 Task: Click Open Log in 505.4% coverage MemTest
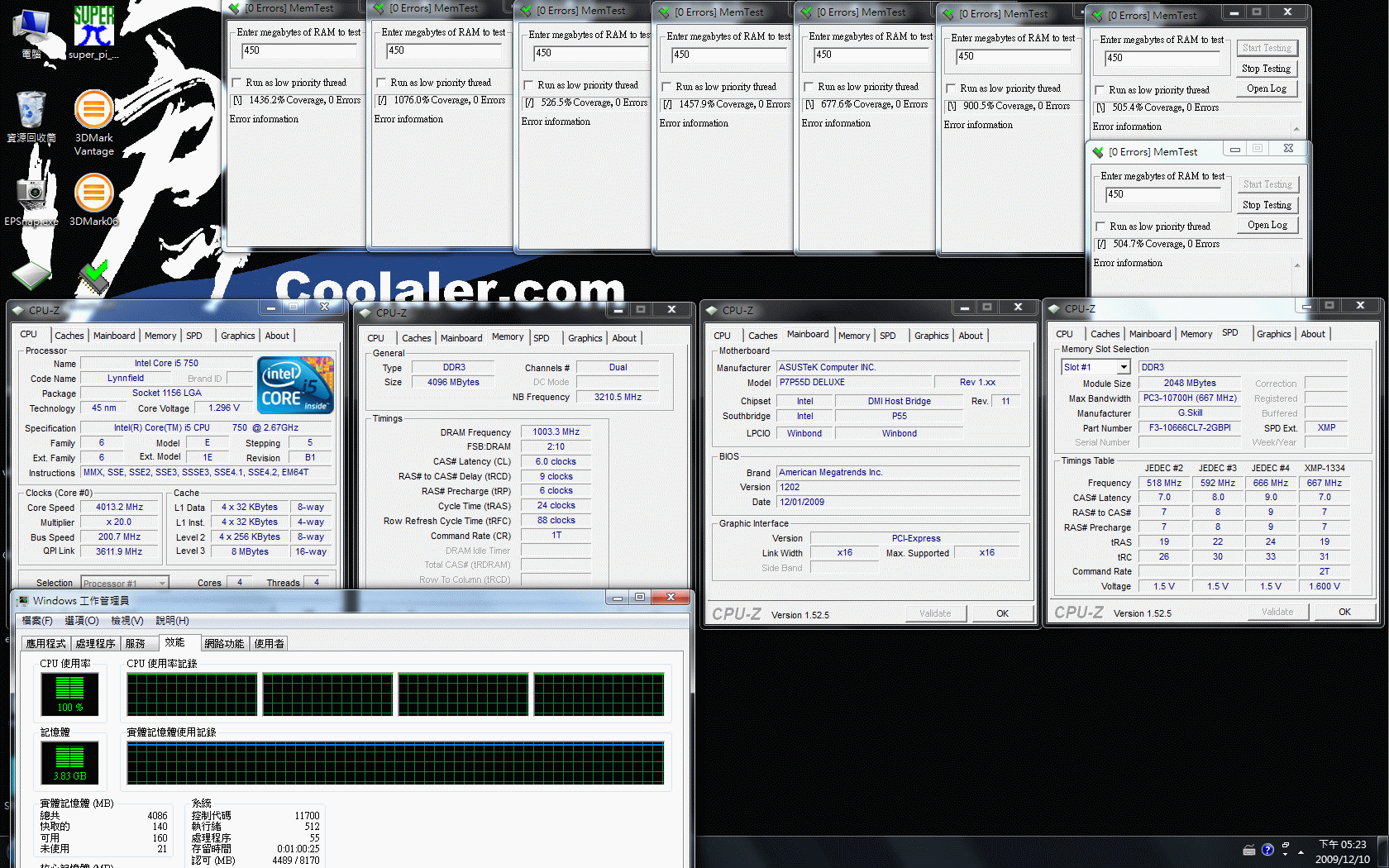coord(1267,88)
